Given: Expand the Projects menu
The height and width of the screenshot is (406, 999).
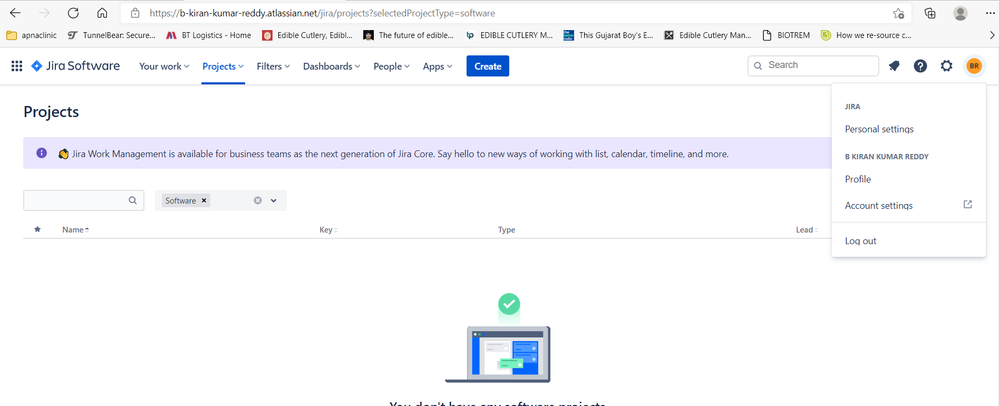Looking at the screenshot, I should point(223,66).
